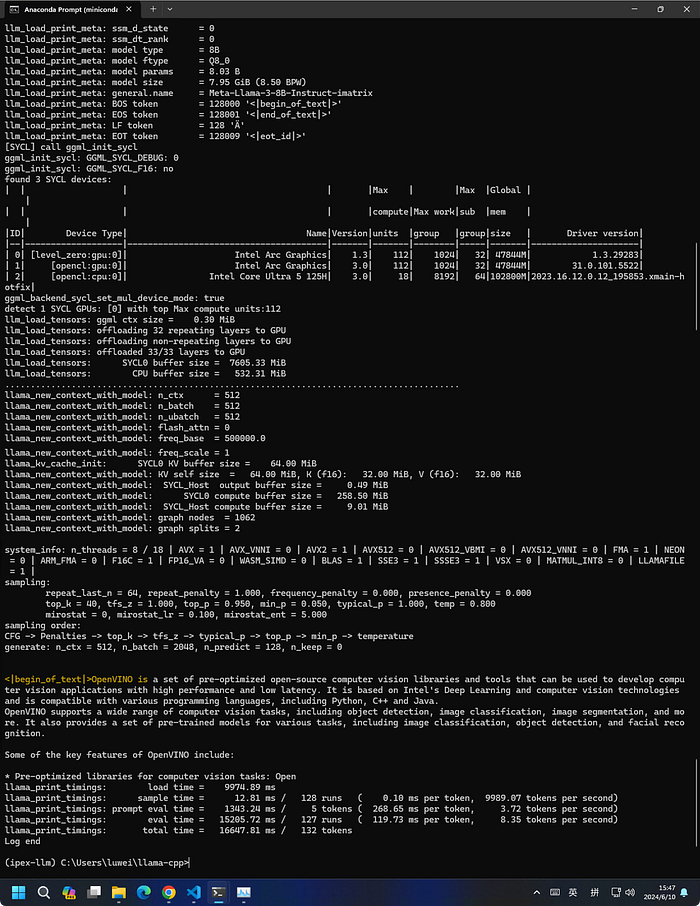
Task: Toggle the 拼 IME mode indicator
Action: [x=594, y=892]
